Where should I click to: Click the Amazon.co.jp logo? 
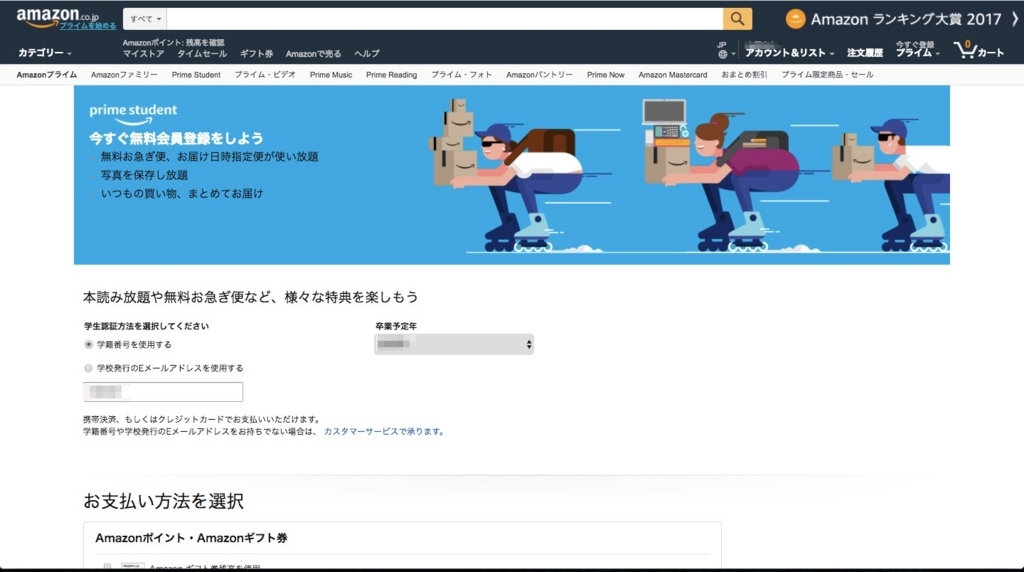[x=57, y=16]
